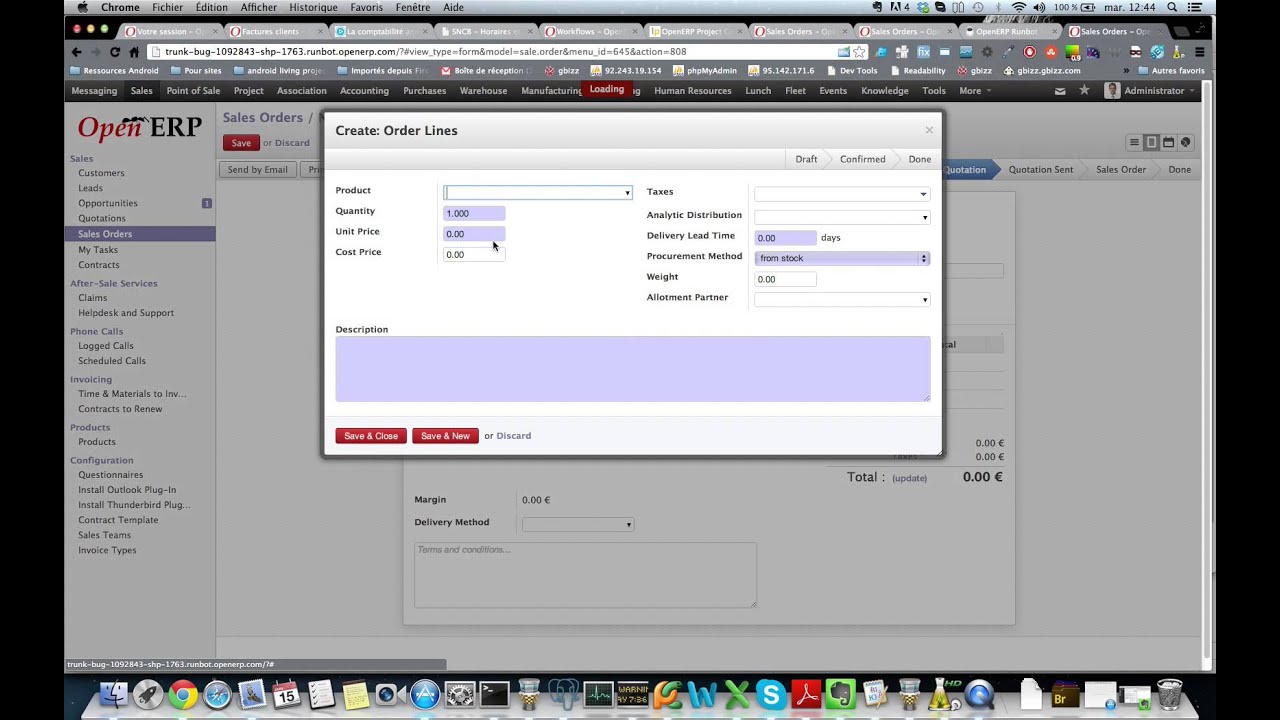
Task: Click the Delivery Lead Time field
Action: tap(786, 238)
